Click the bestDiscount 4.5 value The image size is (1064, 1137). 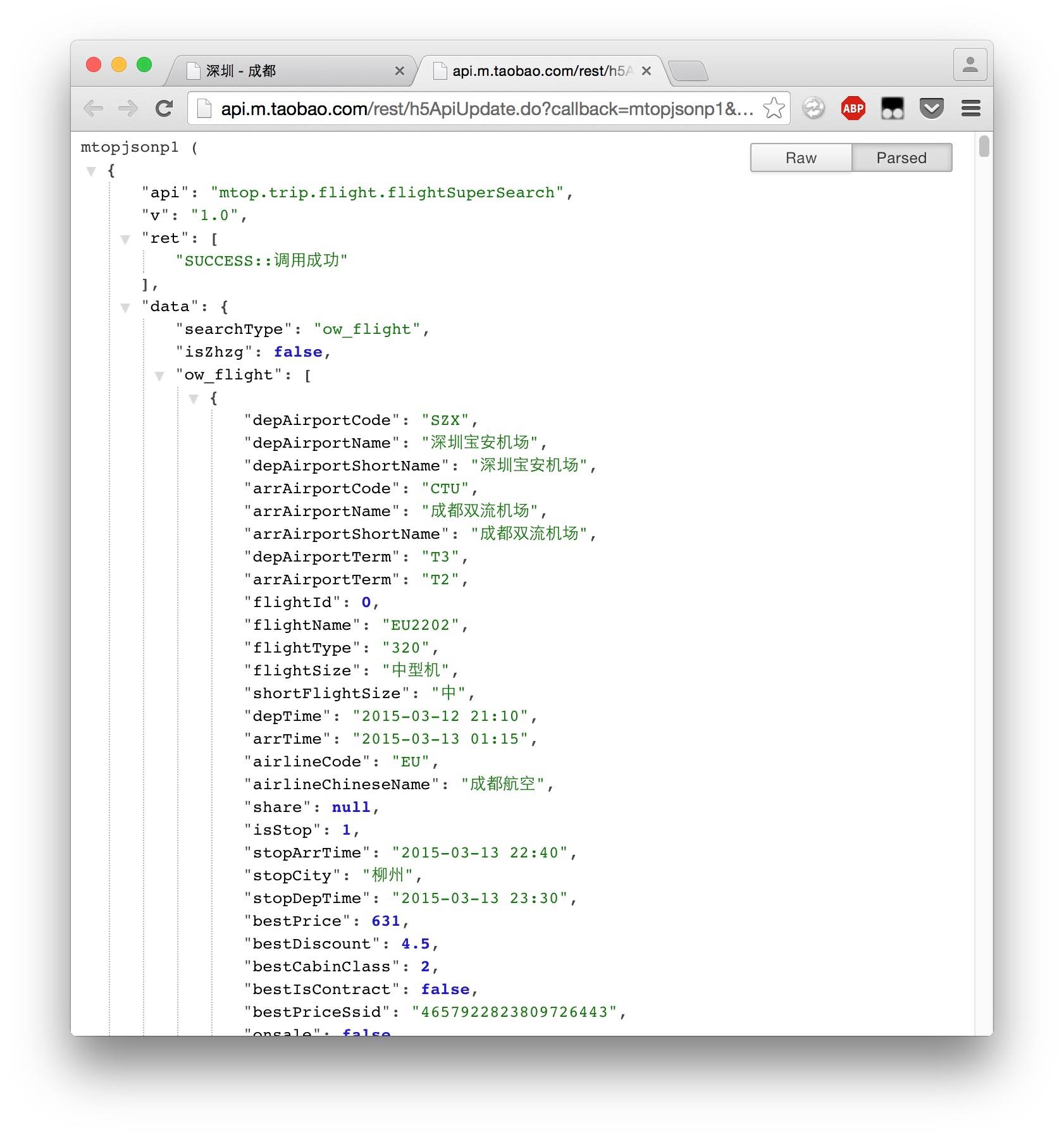point(416,944)
